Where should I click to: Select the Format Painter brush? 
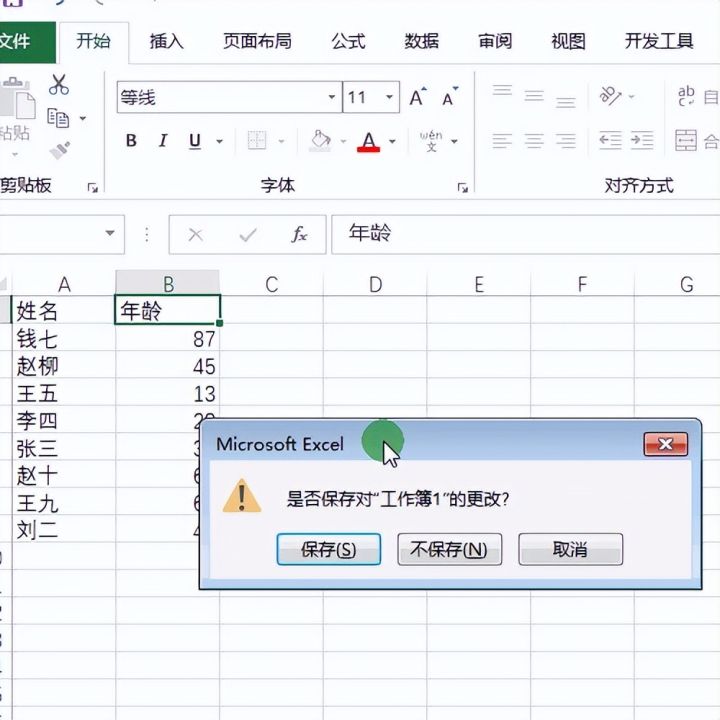tap(60, 150)
